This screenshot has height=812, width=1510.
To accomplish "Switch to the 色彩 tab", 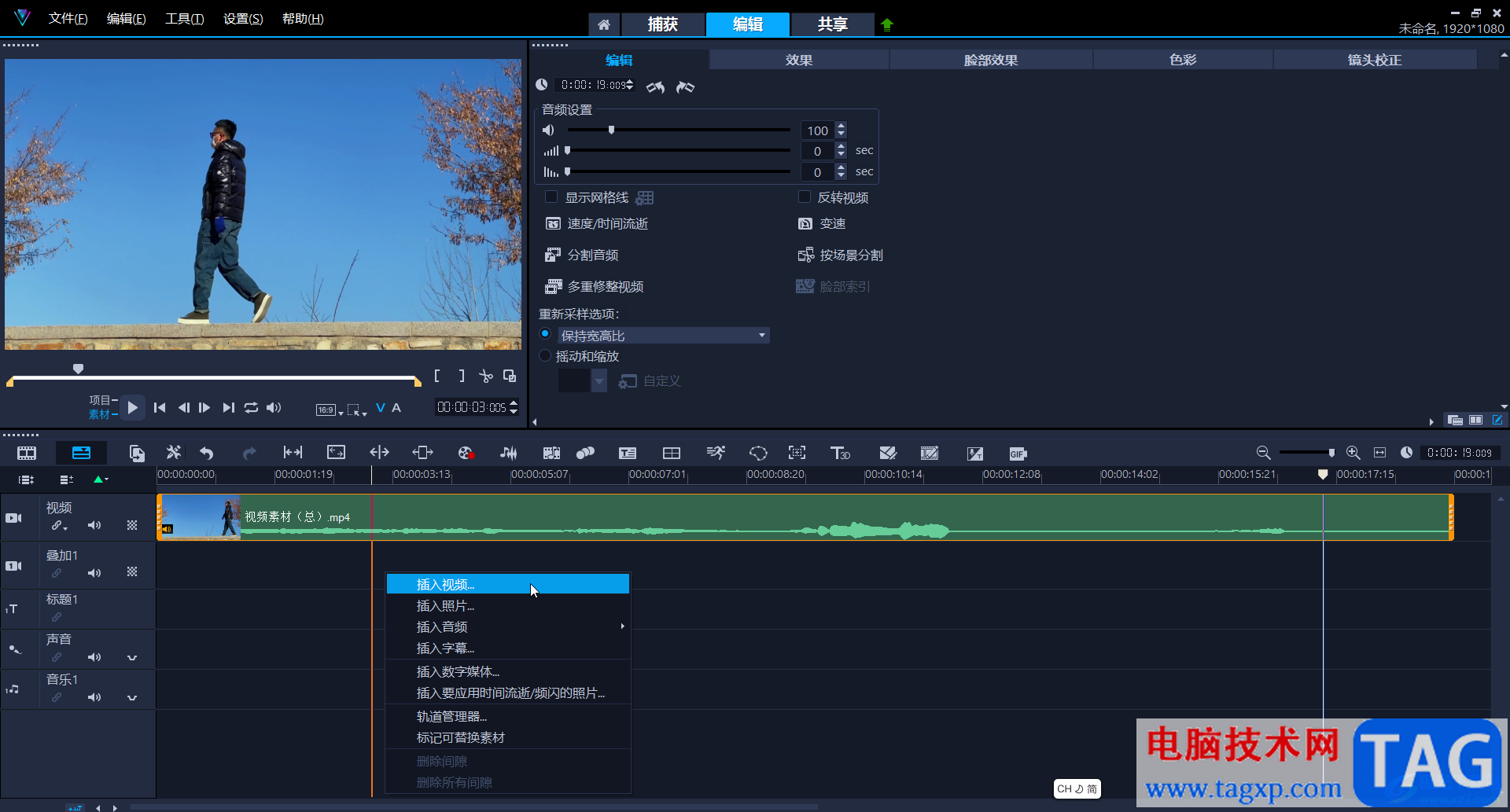I will (x=1182, y=60).
